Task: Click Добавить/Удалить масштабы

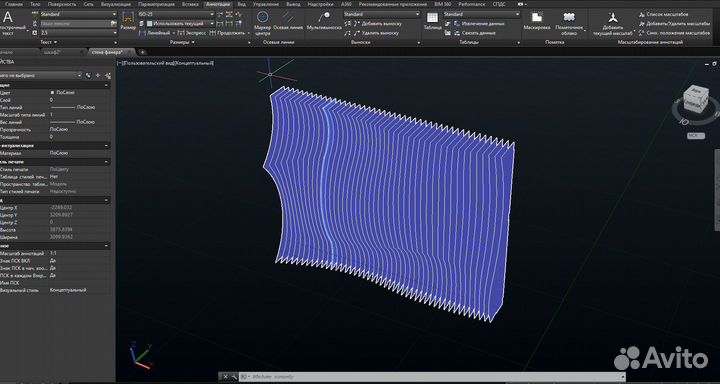Action: pos(675,23)
